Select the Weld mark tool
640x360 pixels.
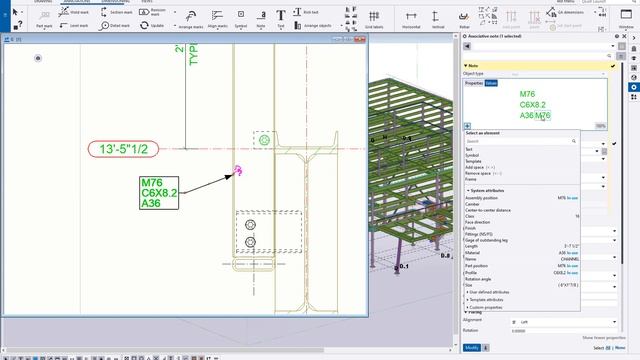point(73,12)
